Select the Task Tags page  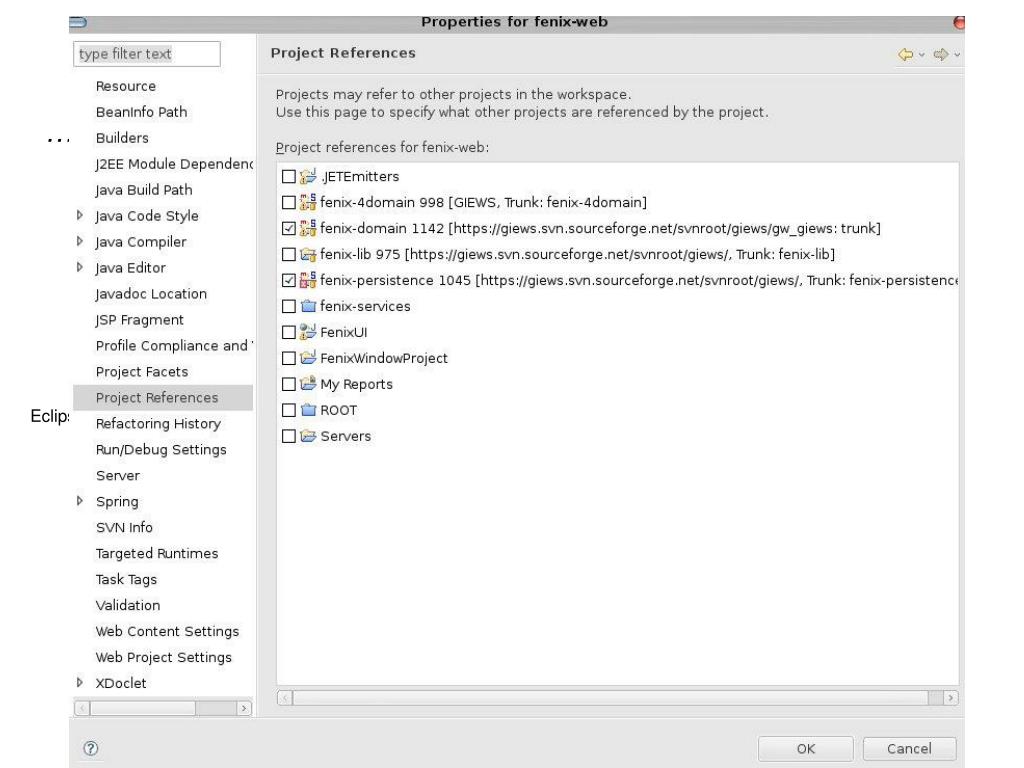pos(127,580)
